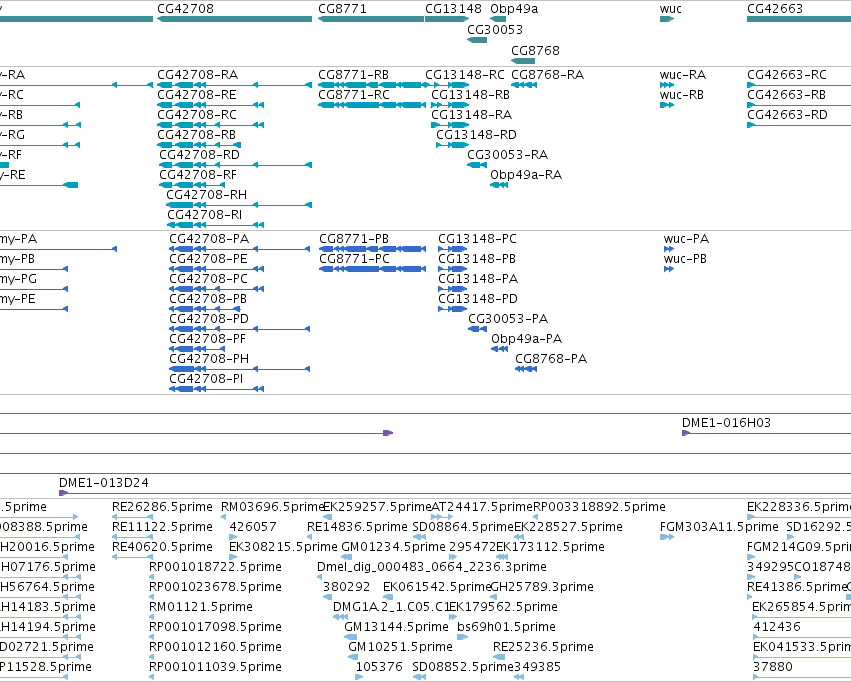Screen dimensions: 851x682
Task: Select the CG42663 gene label
Action: pos(775,9)
